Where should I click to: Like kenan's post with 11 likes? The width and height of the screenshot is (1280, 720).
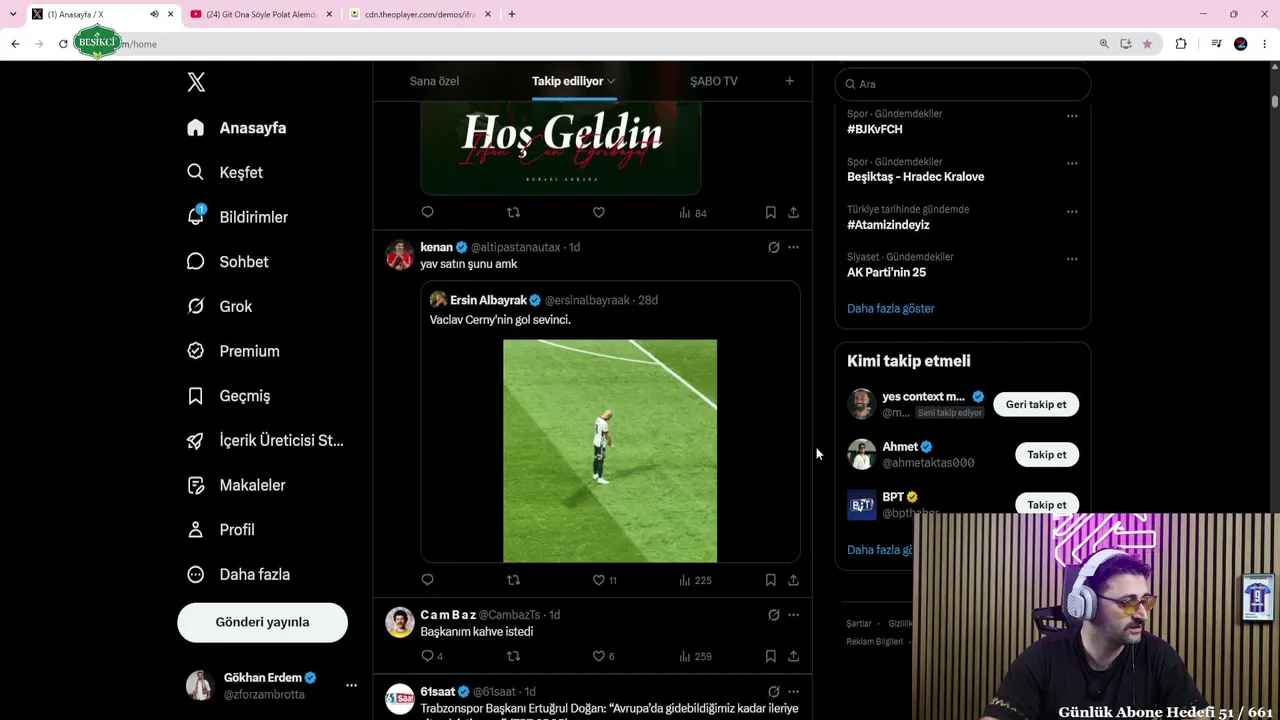click(604, 580)
